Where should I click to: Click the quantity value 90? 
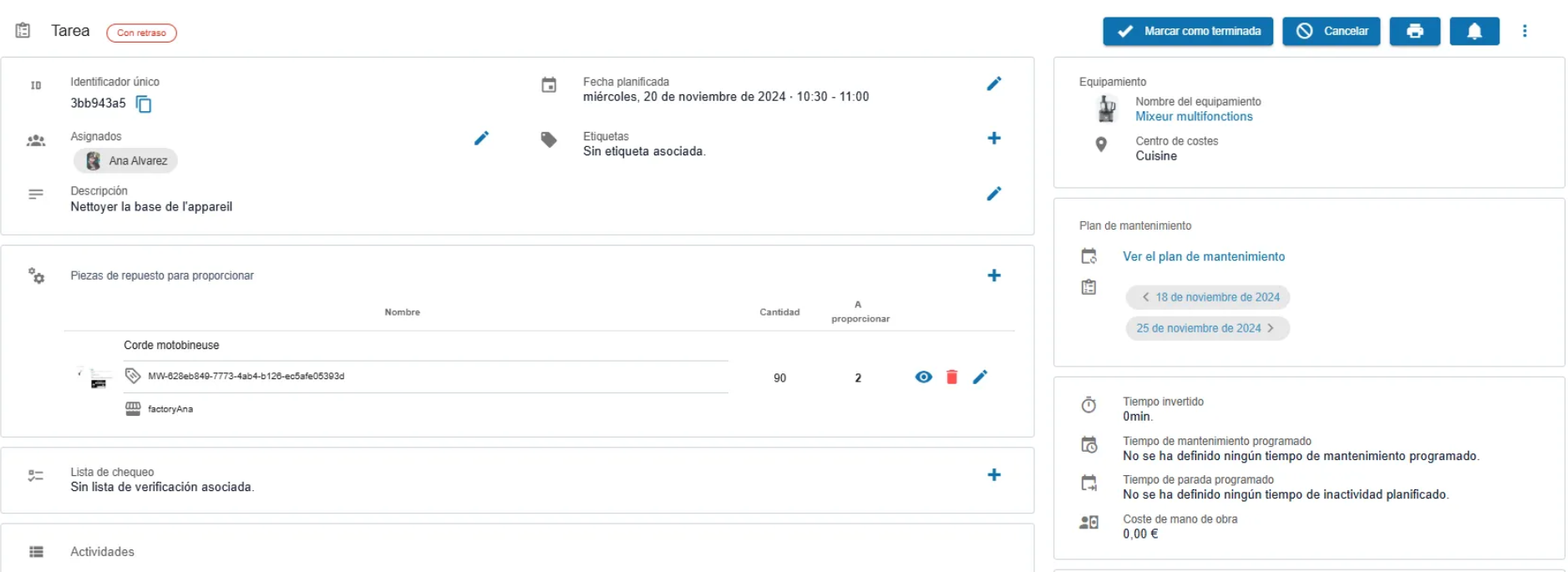779,378
